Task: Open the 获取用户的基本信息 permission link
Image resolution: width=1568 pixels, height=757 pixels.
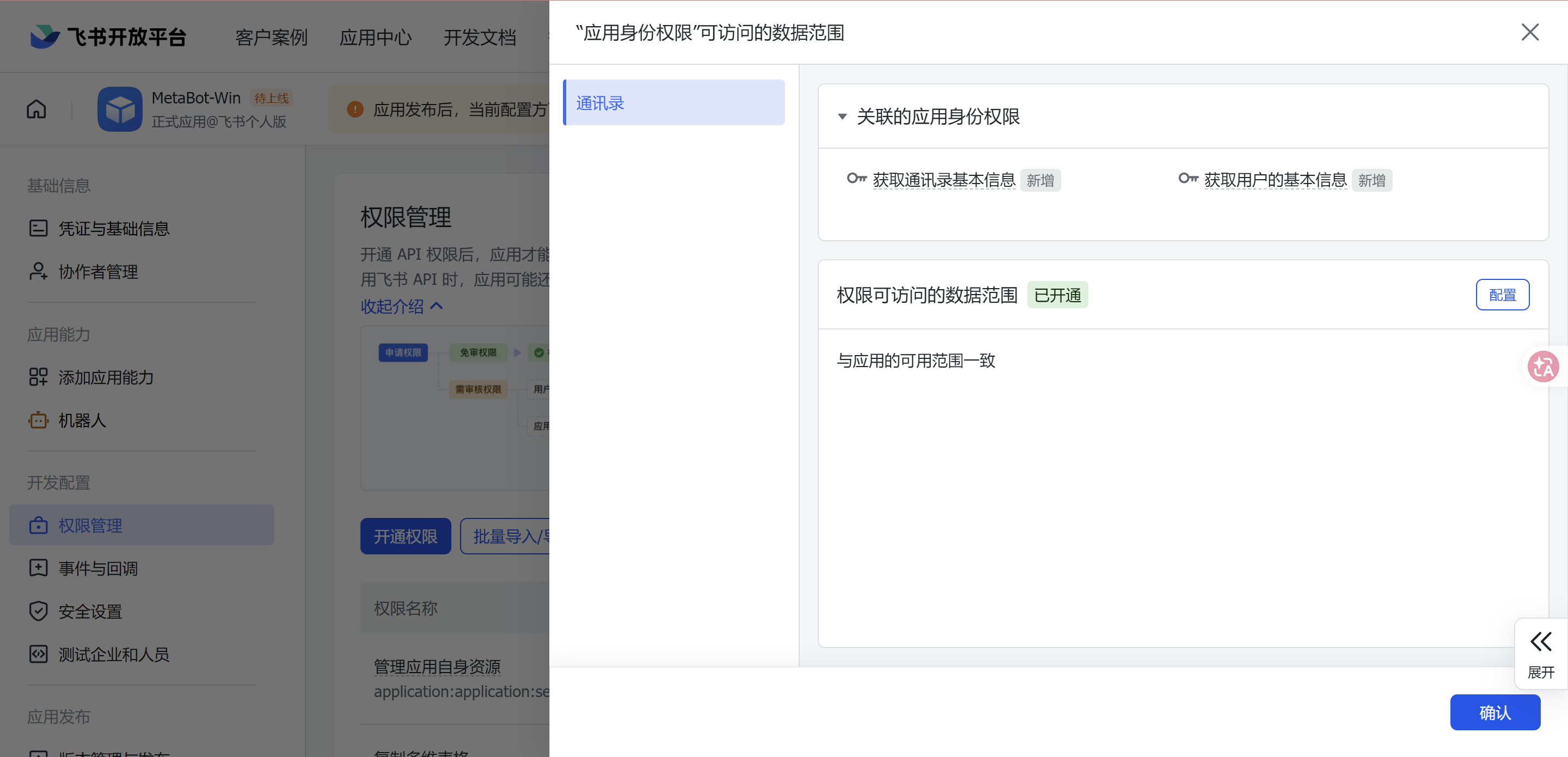Action: (x=1275, y=180)
